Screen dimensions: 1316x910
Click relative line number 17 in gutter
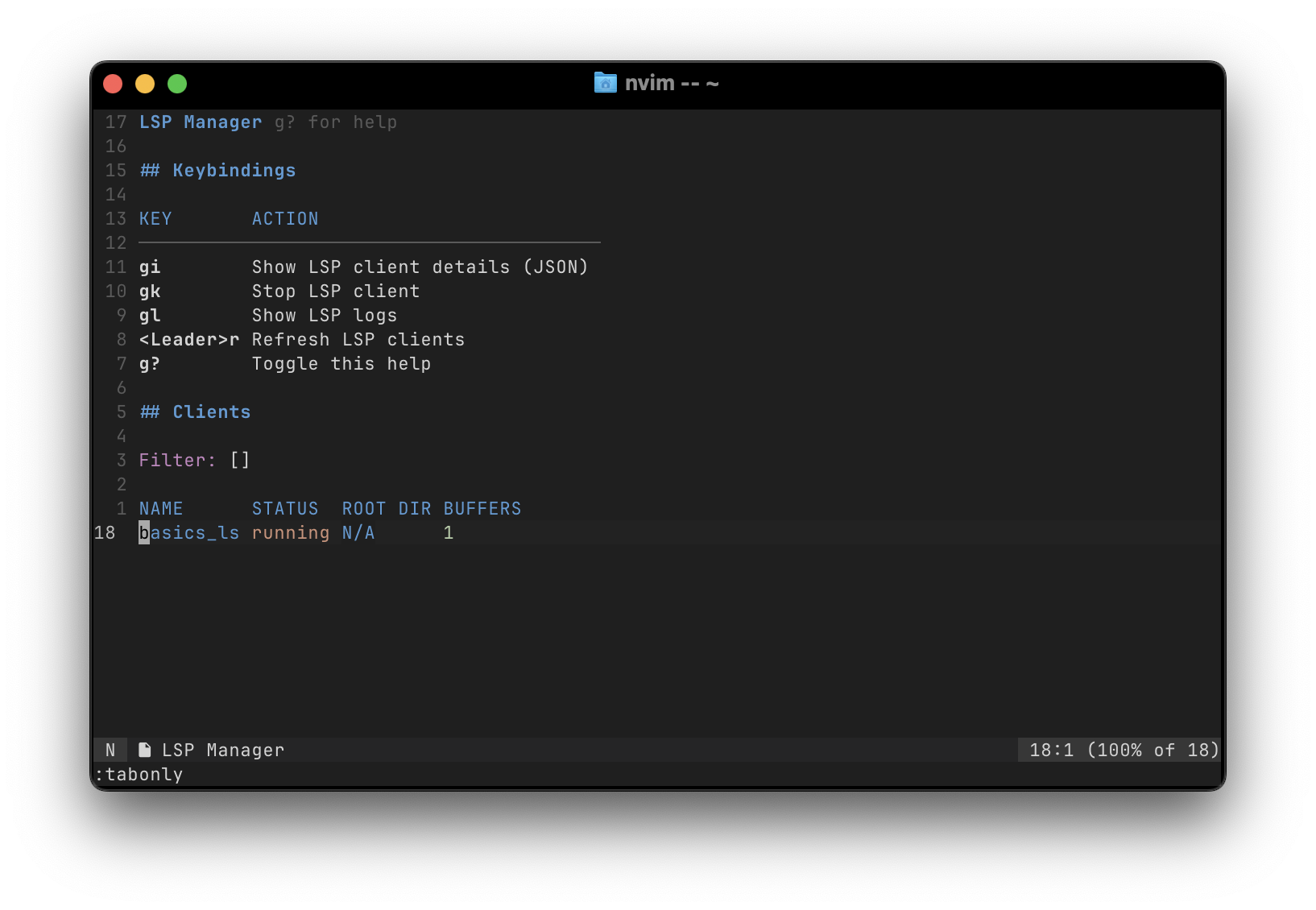pyautogui.click(x=116, y=122)
